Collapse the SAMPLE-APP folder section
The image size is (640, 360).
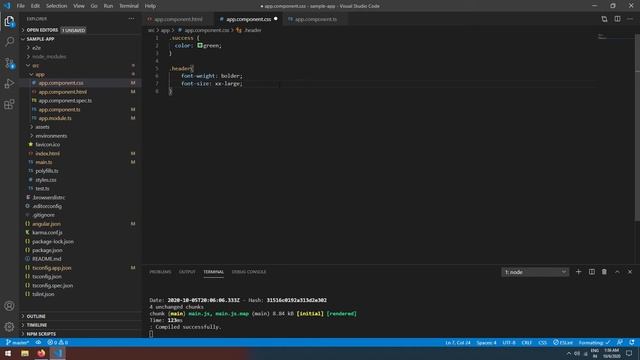click(x=80, y=39)
